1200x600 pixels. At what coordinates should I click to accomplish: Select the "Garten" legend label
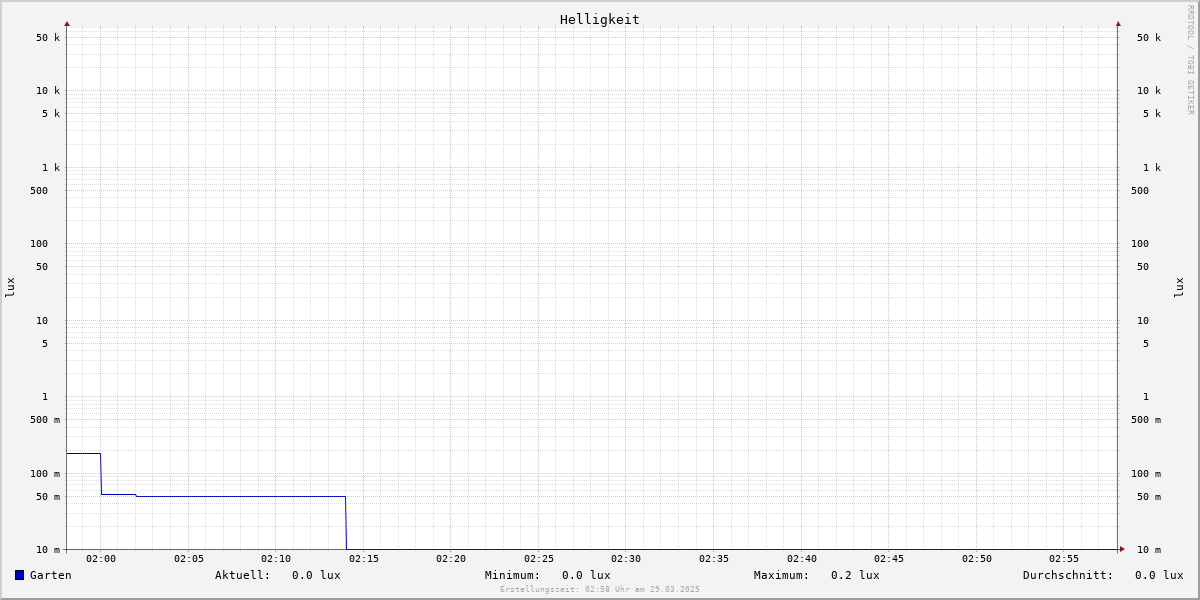pyautogui.click(x=51, y=575)
